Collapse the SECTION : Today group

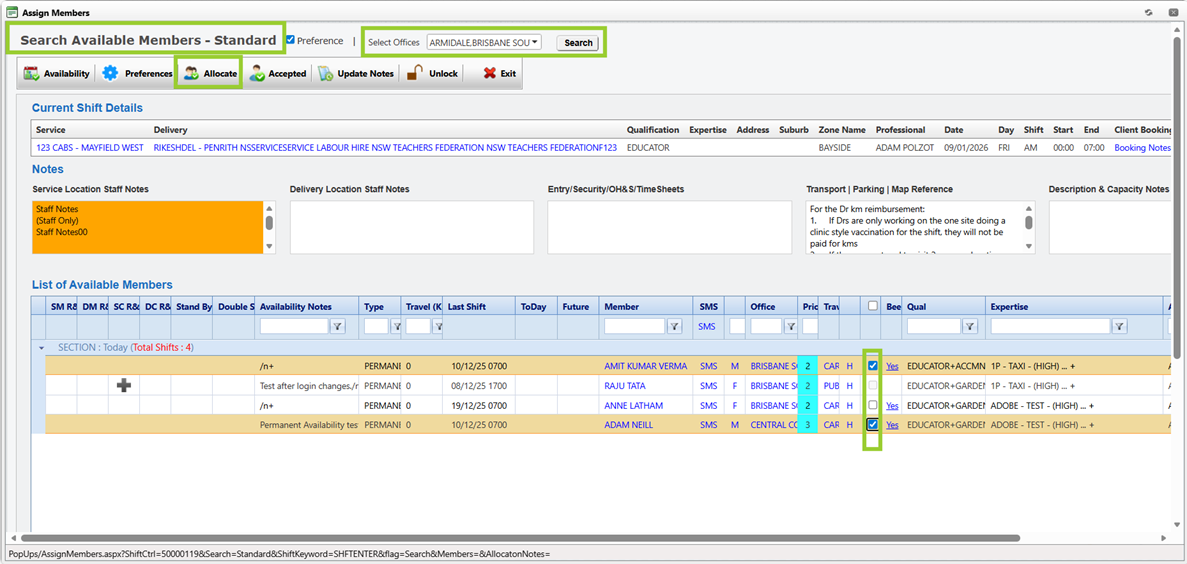[41, 347]
